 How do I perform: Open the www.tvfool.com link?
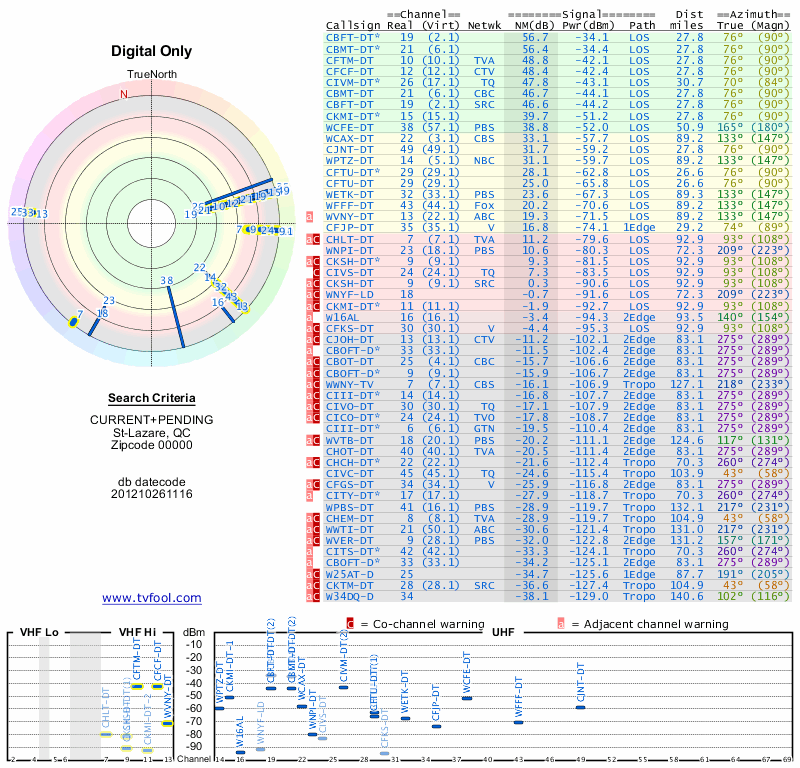click(x=152, y=598)
